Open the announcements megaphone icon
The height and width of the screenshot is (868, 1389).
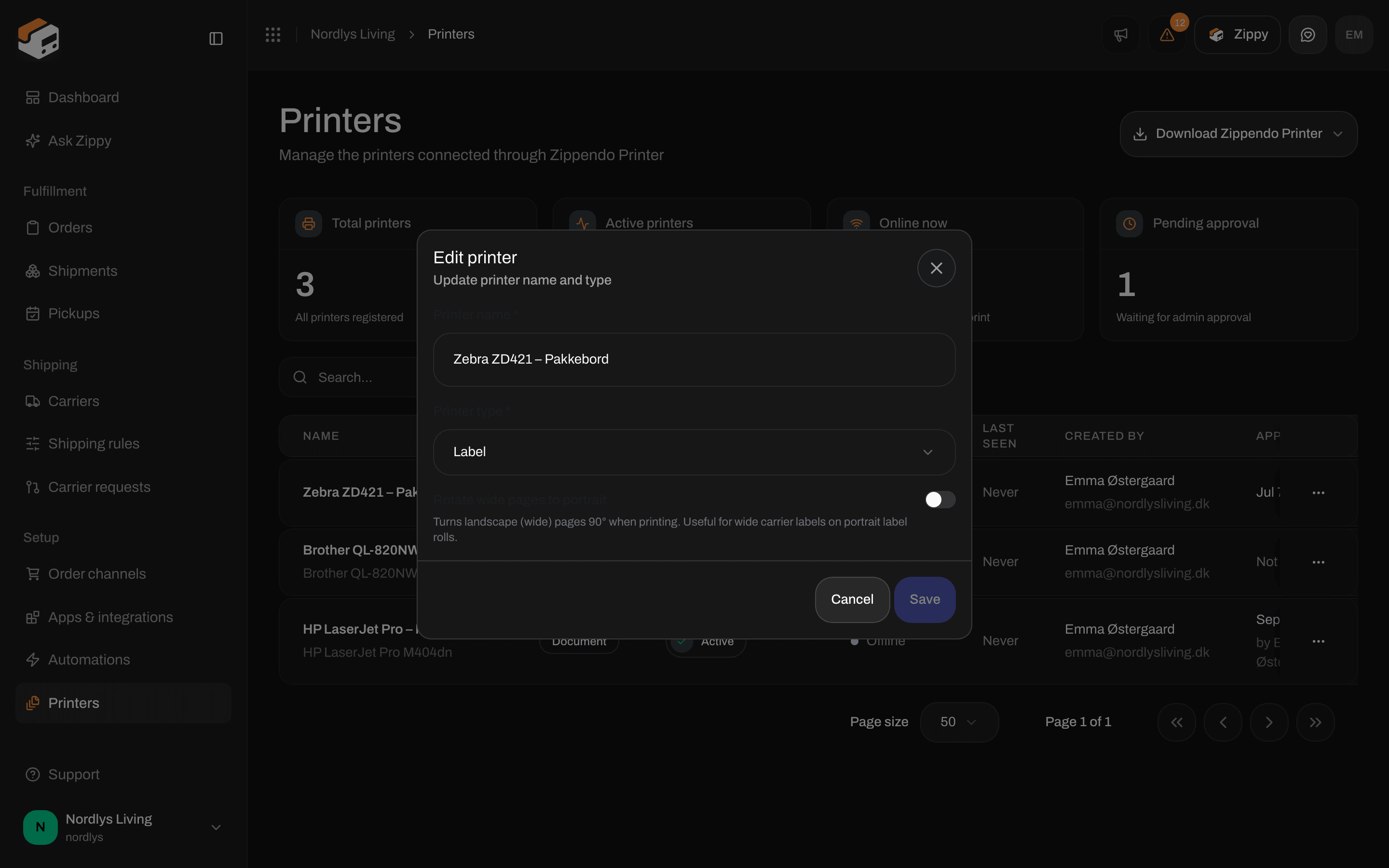pos(1120,34)
